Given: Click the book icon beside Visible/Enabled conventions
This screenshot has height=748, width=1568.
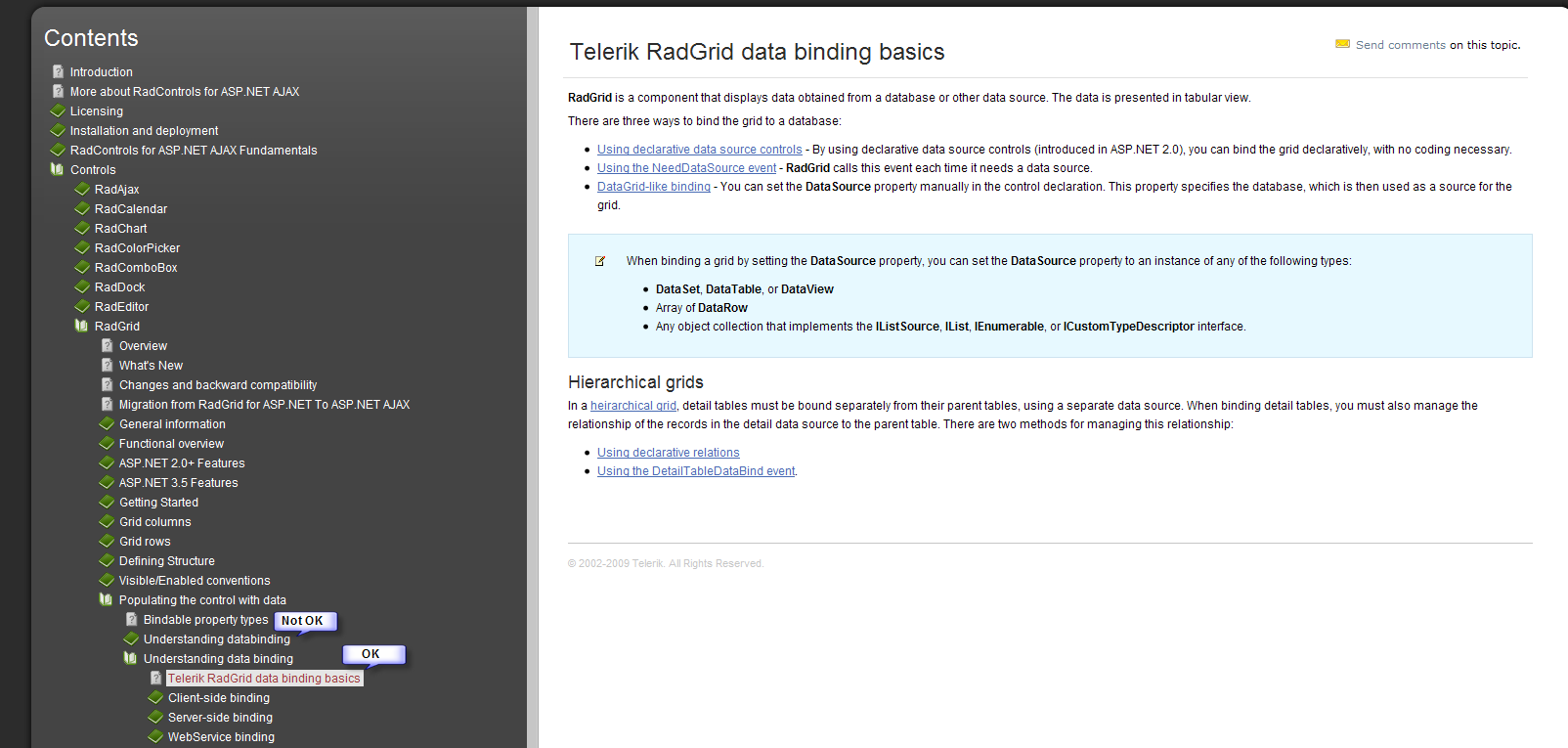Looking at the screenshot, I should 107,580.
